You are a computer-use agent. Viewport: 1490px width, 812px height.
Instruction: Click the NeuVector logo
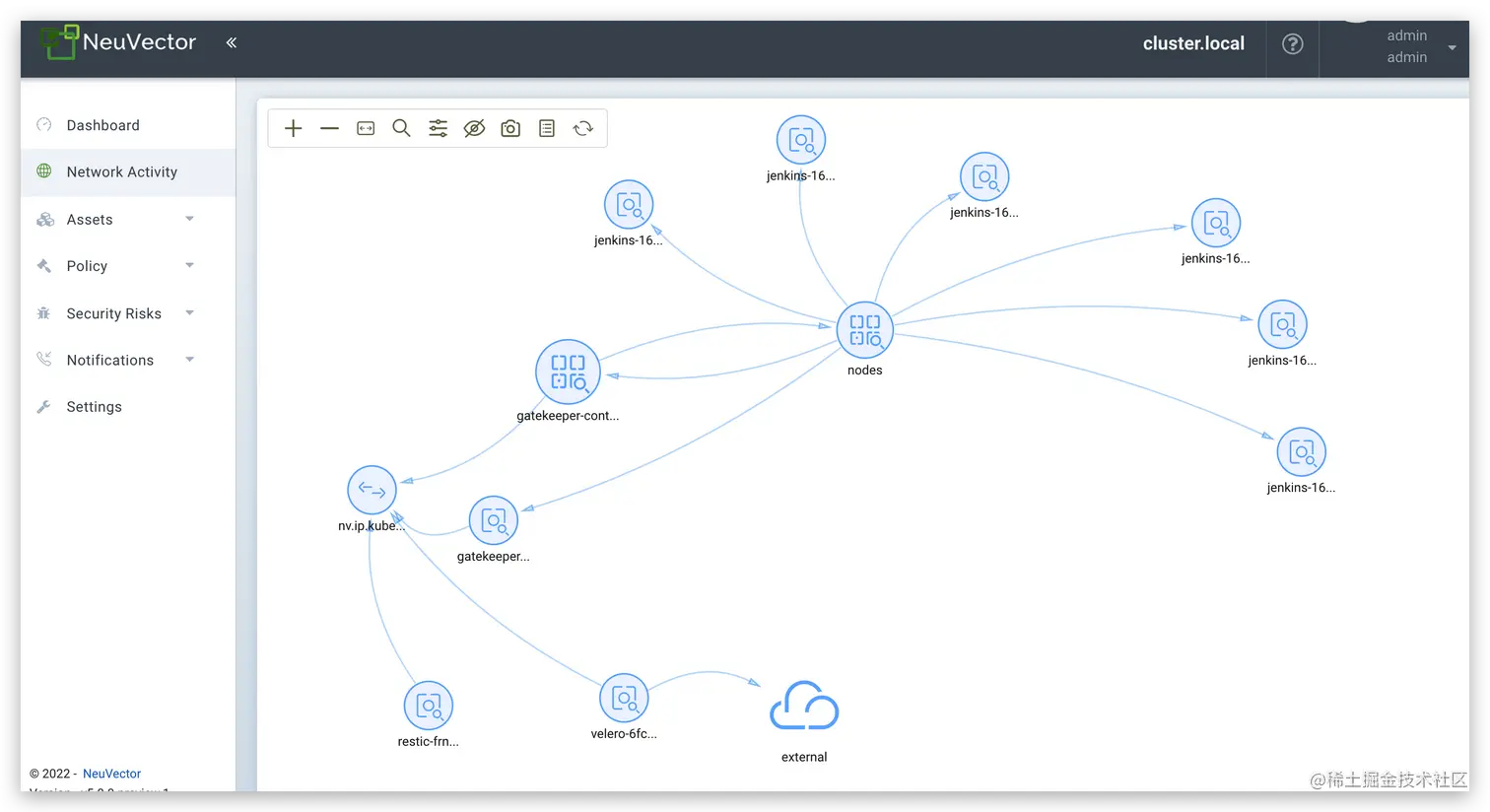pyautogui.click(x=118, y=42)
